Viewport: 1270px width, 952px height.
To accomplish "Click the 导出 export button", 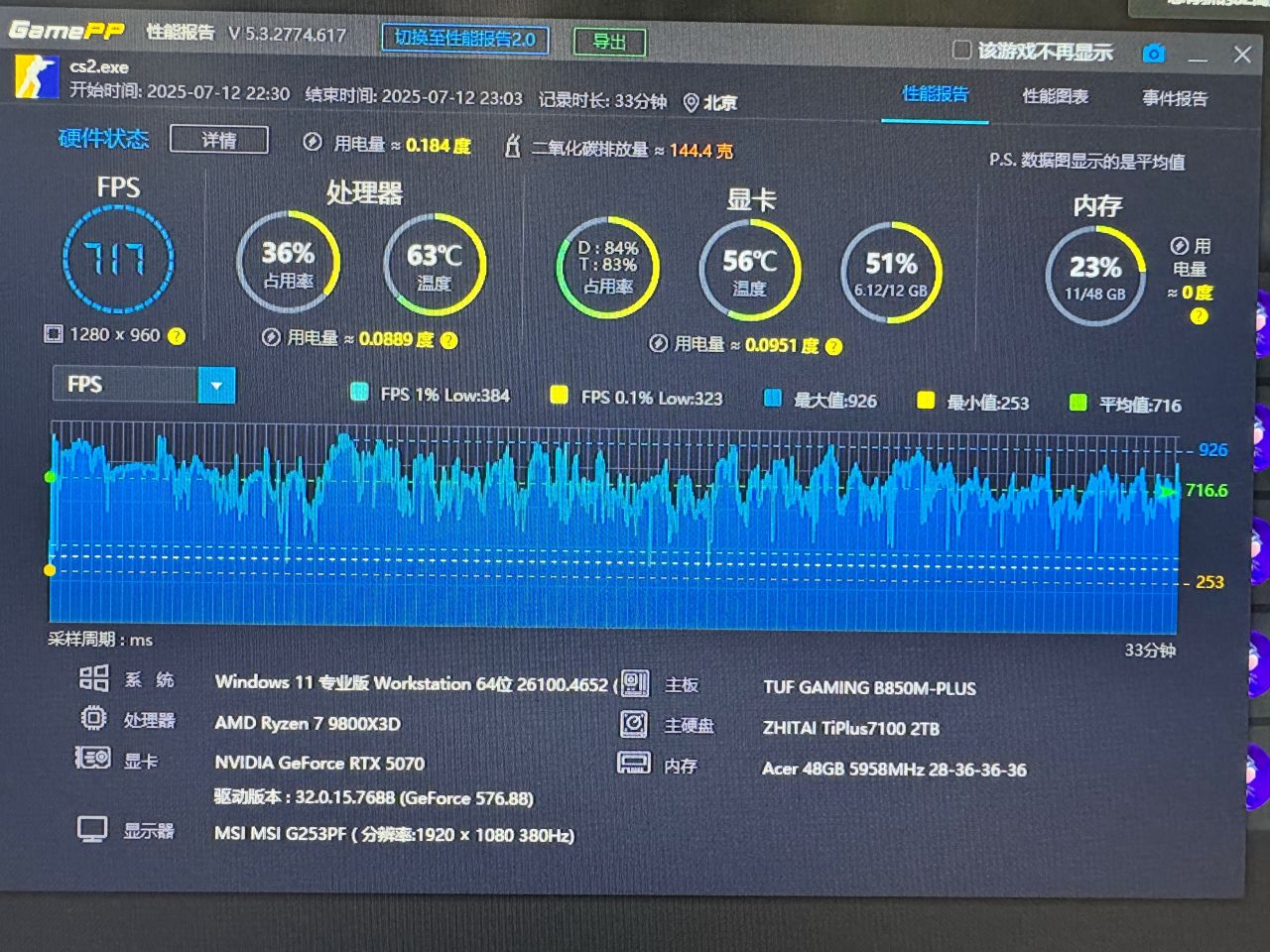I will point(609,42).
